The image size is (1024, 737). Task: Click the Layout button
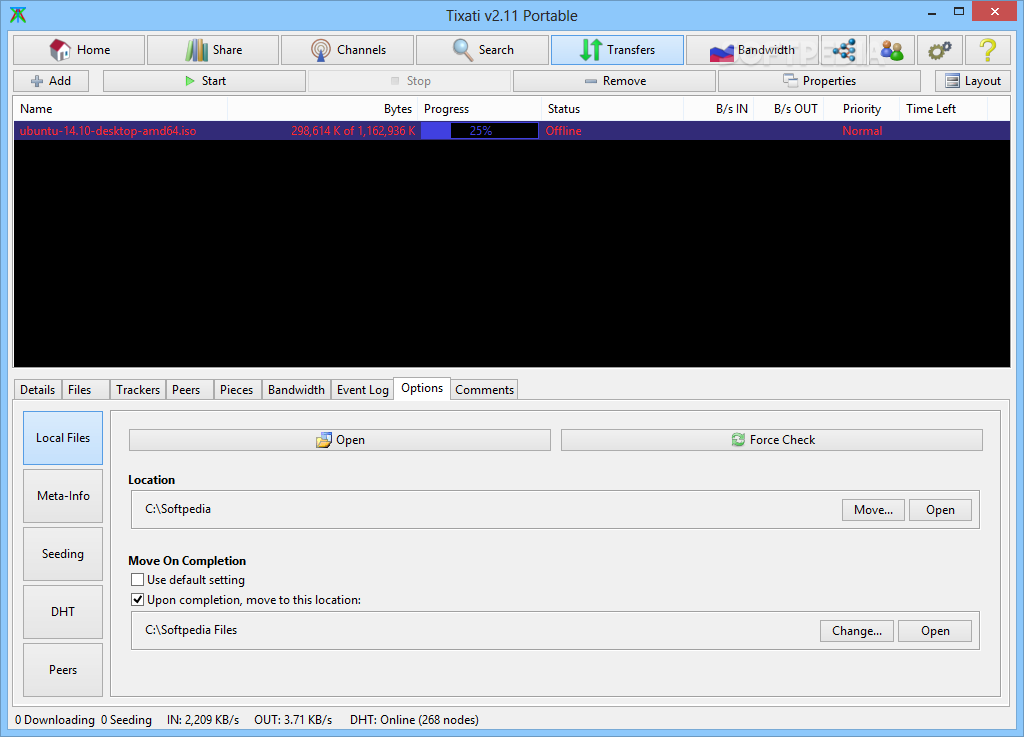click(973, 81)
